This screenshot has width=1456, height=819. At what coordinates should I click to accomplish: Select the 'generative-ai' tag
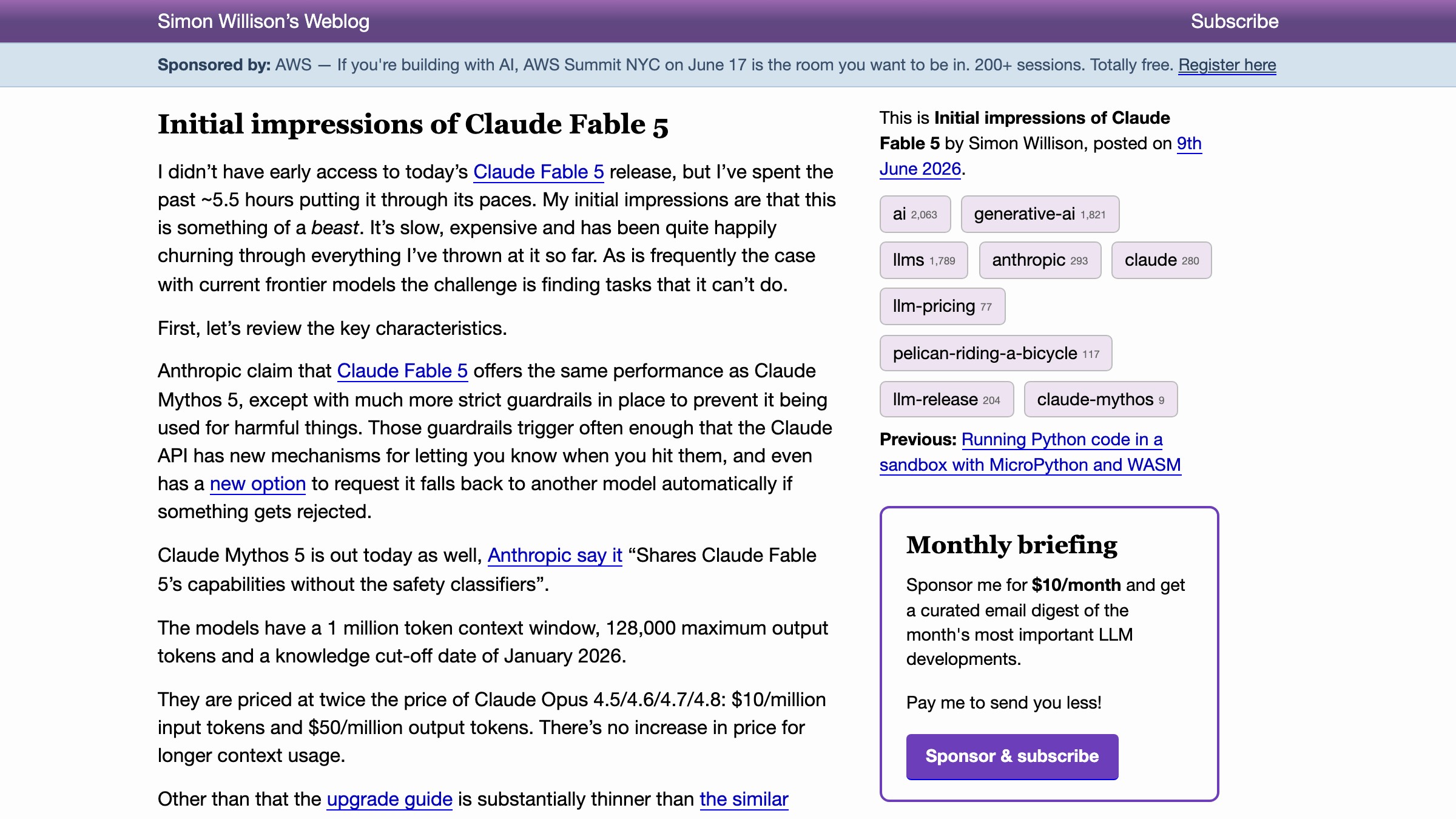click(1040, 214)
